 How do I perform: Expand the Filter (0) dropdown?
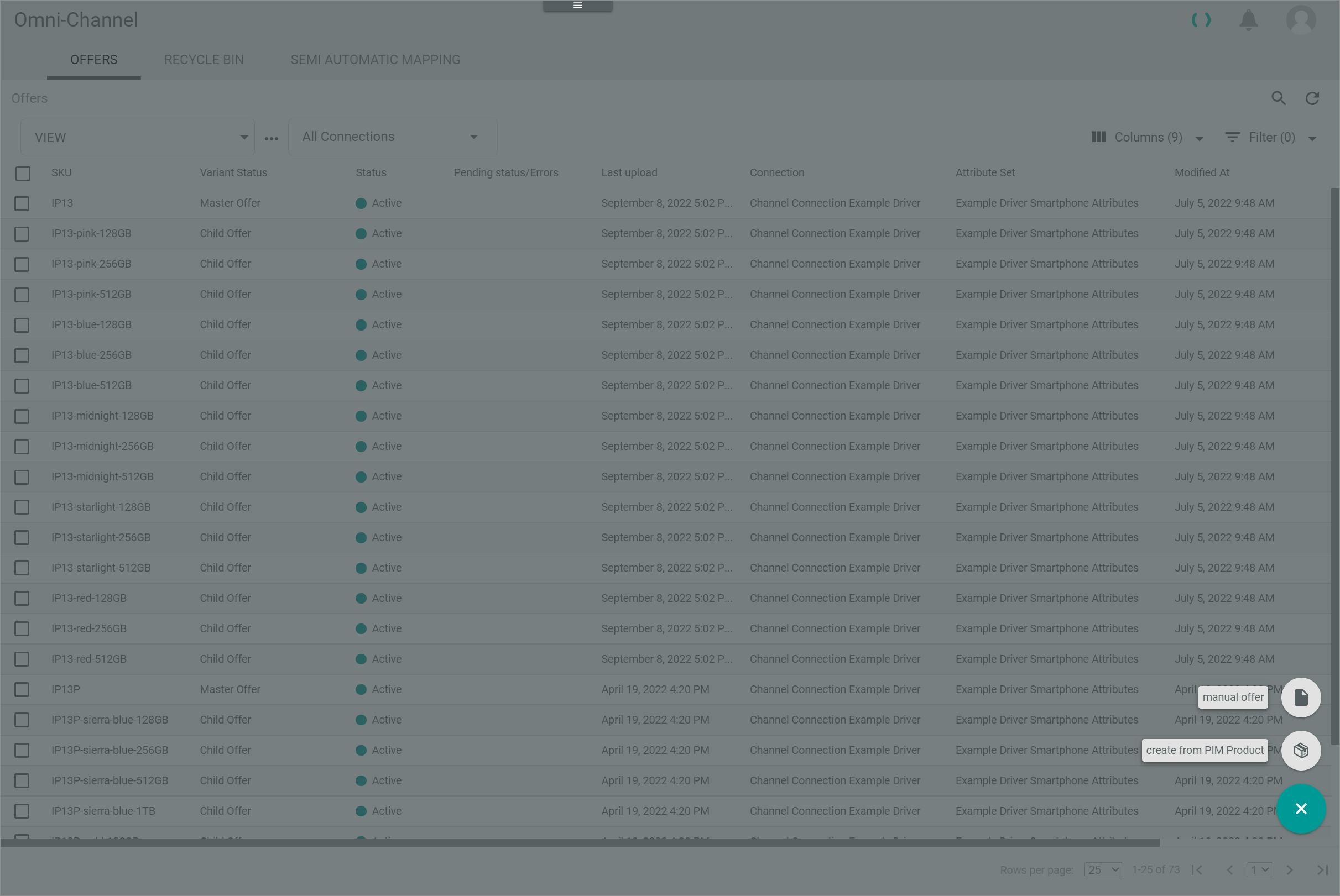[x=1312, y=138]
